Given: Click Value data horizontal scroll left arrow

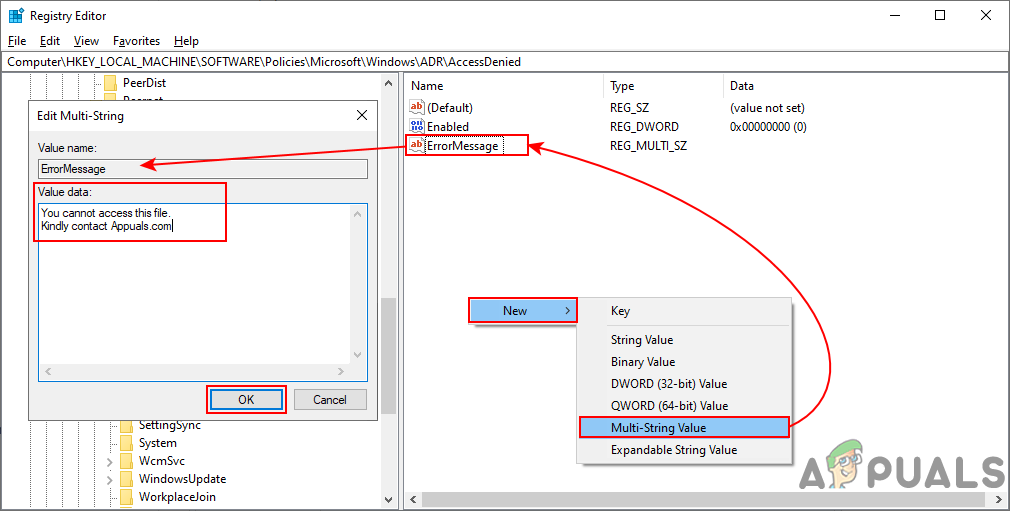Looking at the screenshot, I should (x=48, y=372).
